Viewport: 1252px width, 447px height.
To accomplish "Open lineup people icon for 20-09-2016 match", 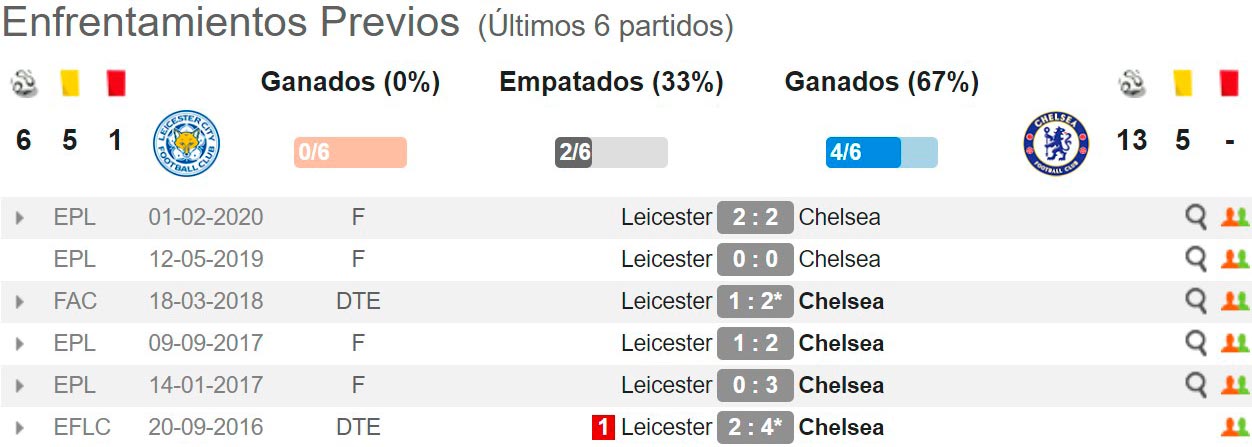I will pos(1236,427).
